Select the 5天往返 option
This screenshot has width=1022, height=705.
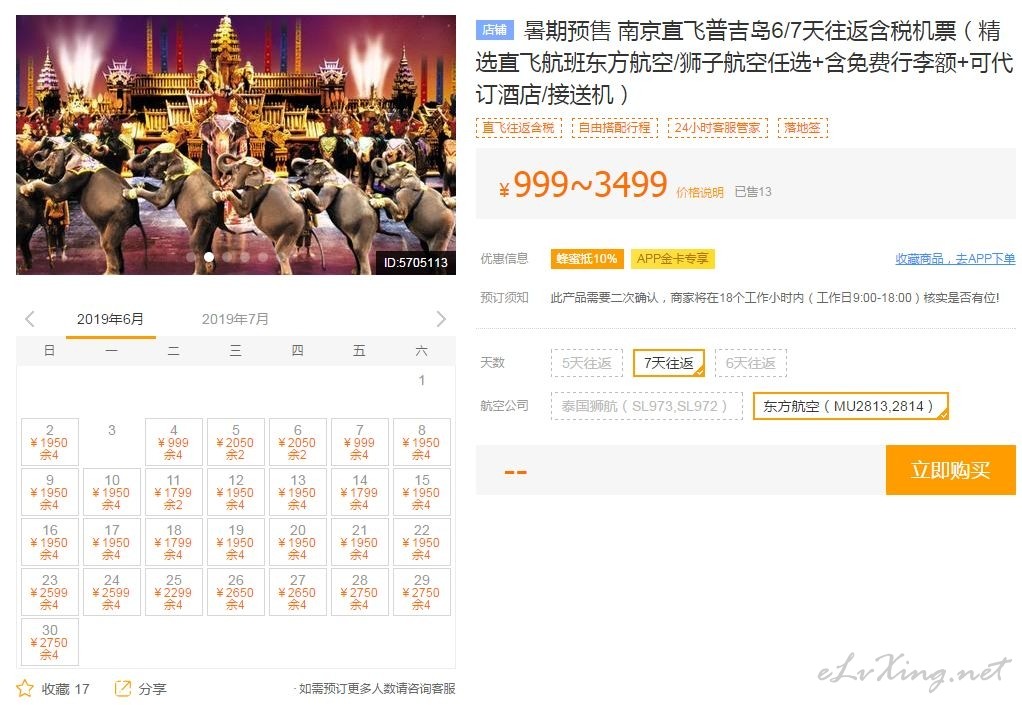pyautogui.click(x=587, y=363)
